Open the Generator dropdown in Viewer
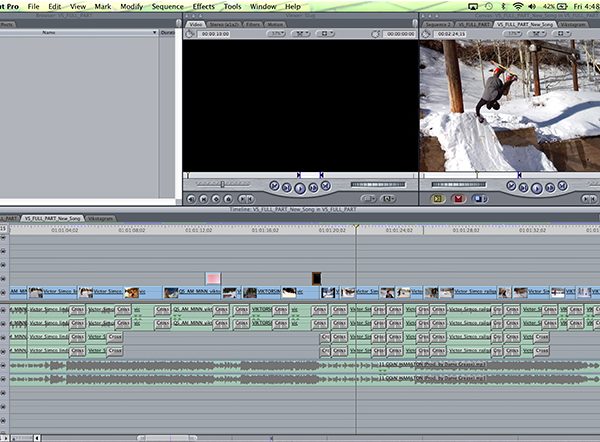The image size is (600, 442). 388,199
